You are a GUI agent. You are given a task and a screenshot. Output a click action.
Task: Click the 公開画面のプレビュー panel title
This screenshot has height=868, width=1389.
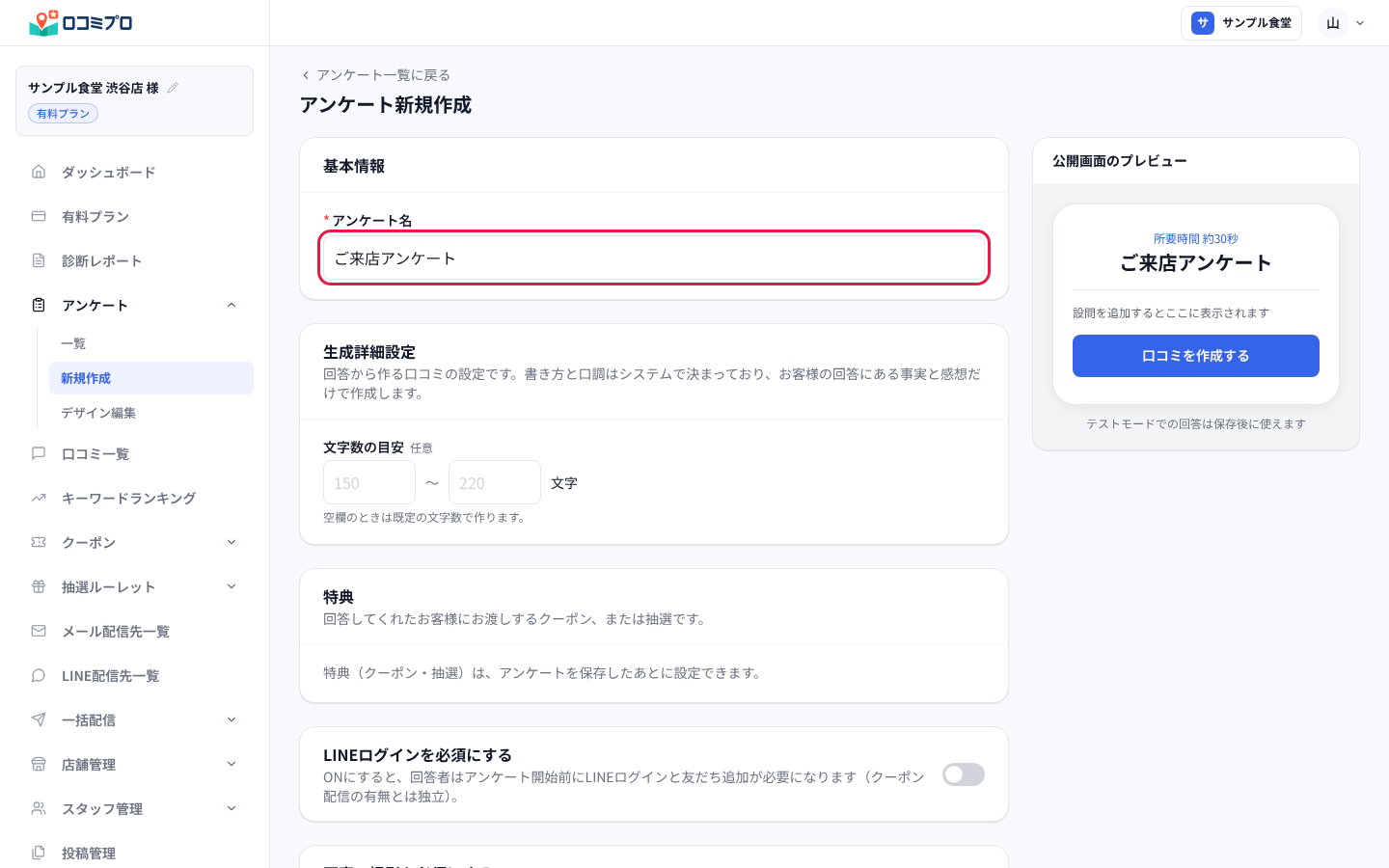[x=1120, y=161]
